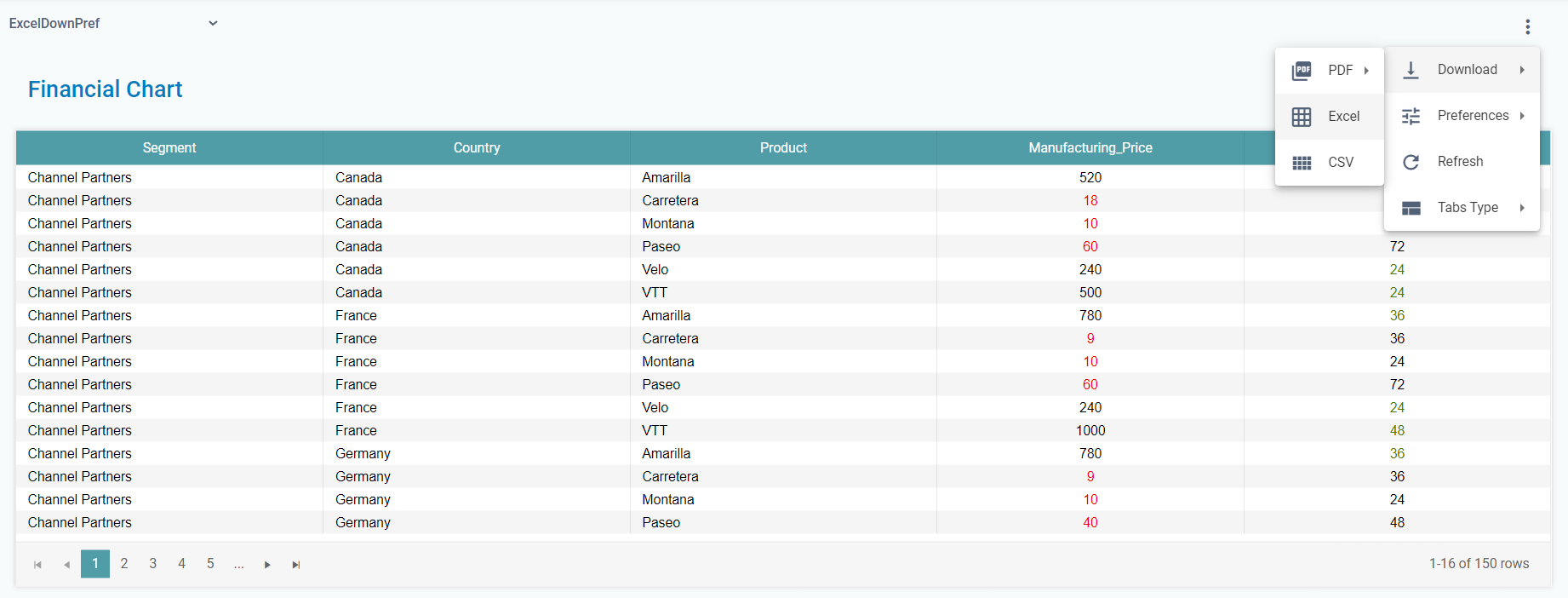This screenshot has width=1568, height=598.
Task: Click the Excel grid icon
Action: point(1302,117)
